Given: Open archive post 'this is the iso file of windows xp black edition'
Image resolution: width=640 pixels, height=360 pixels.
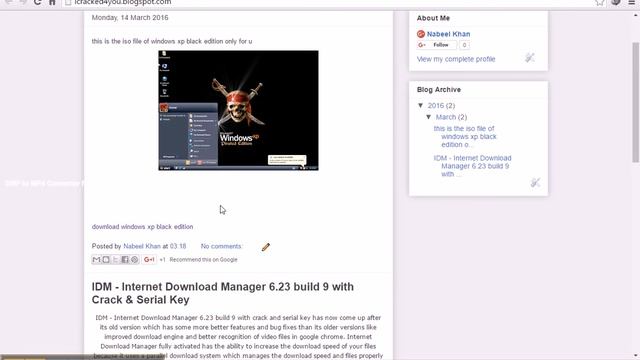Looking at the screenshot, I should (465, 136).
